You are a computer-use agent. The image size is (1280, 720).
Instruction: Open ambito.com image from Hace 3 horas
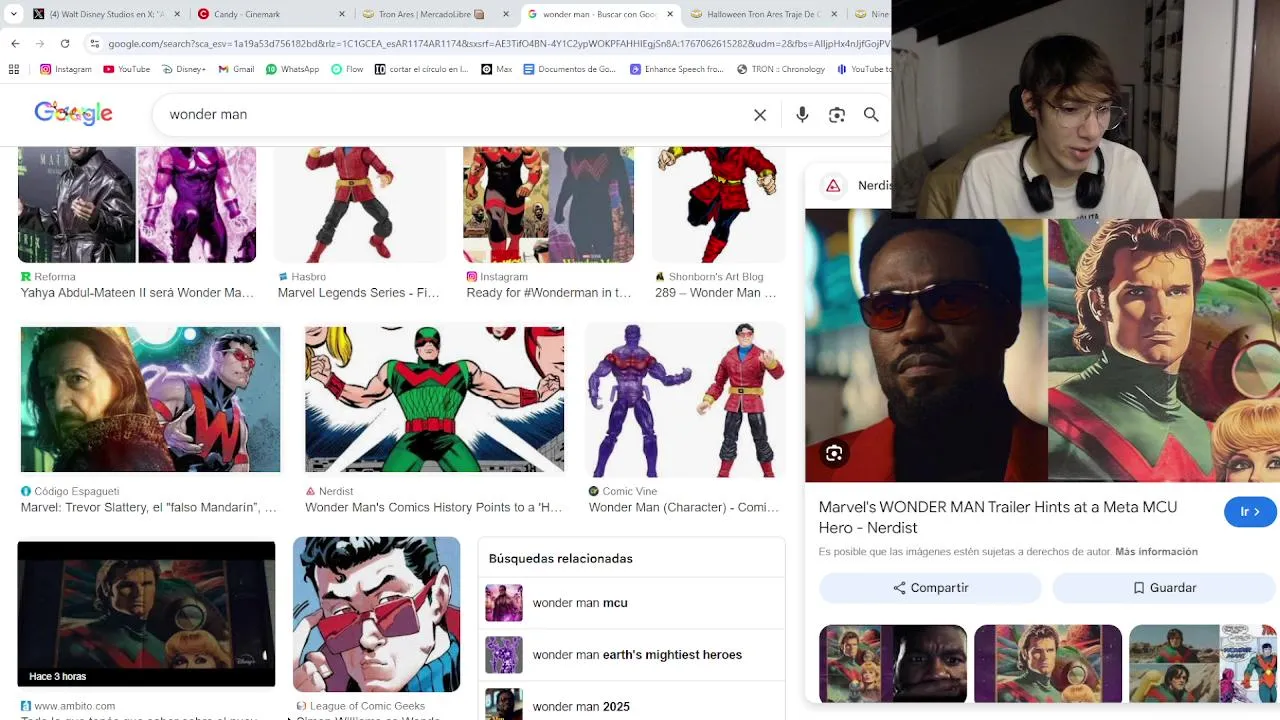tap(146, 614)
